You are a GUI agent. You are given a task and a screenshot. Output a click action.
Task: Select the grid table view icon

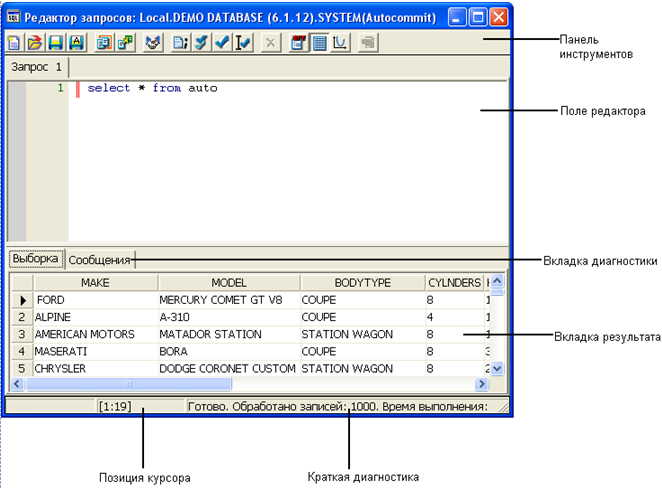coord(319,44)
